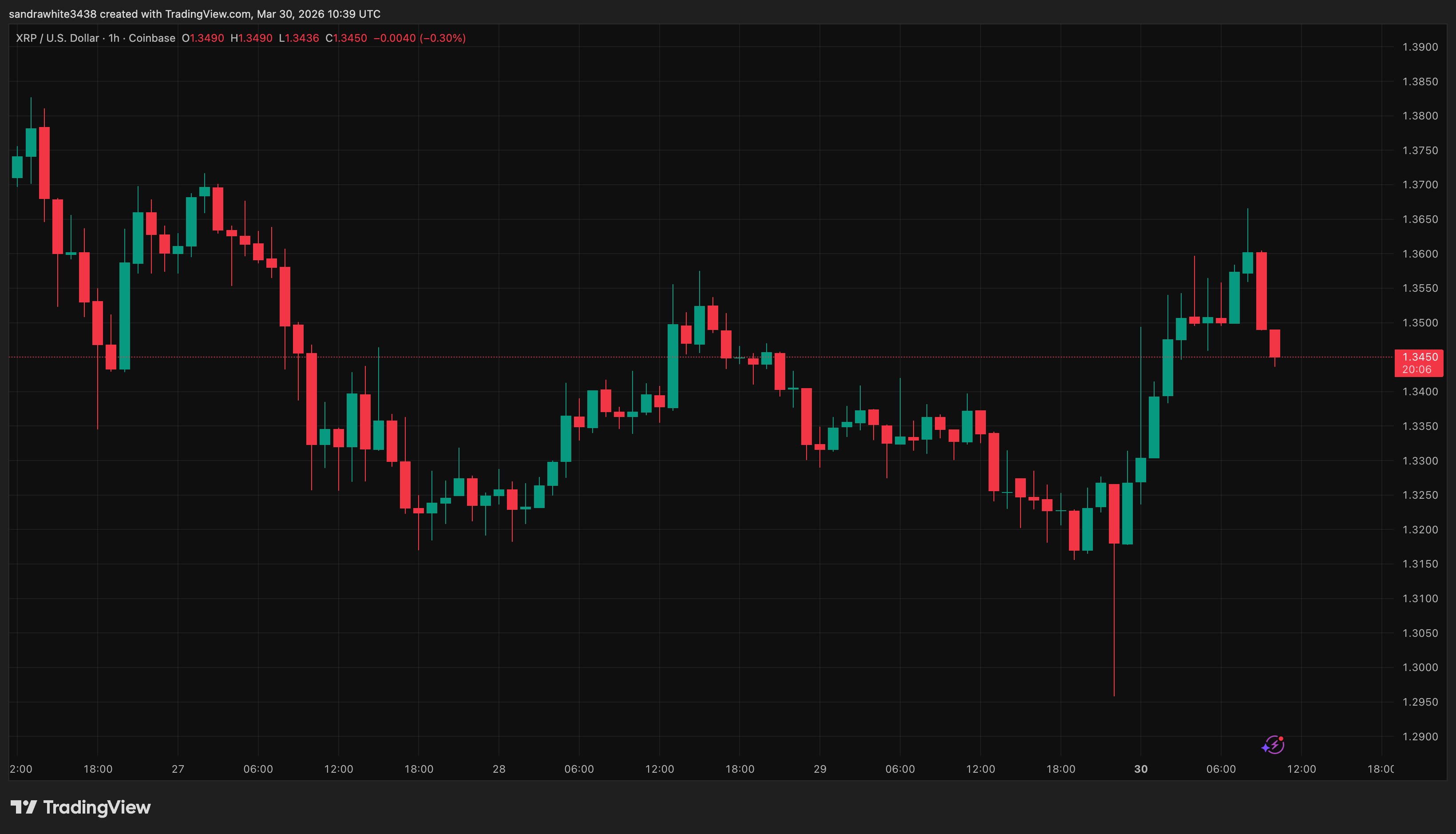1456x834 pixels.
Task: Click the 28 date label on time axis
Action: click(x=499, y=769)
